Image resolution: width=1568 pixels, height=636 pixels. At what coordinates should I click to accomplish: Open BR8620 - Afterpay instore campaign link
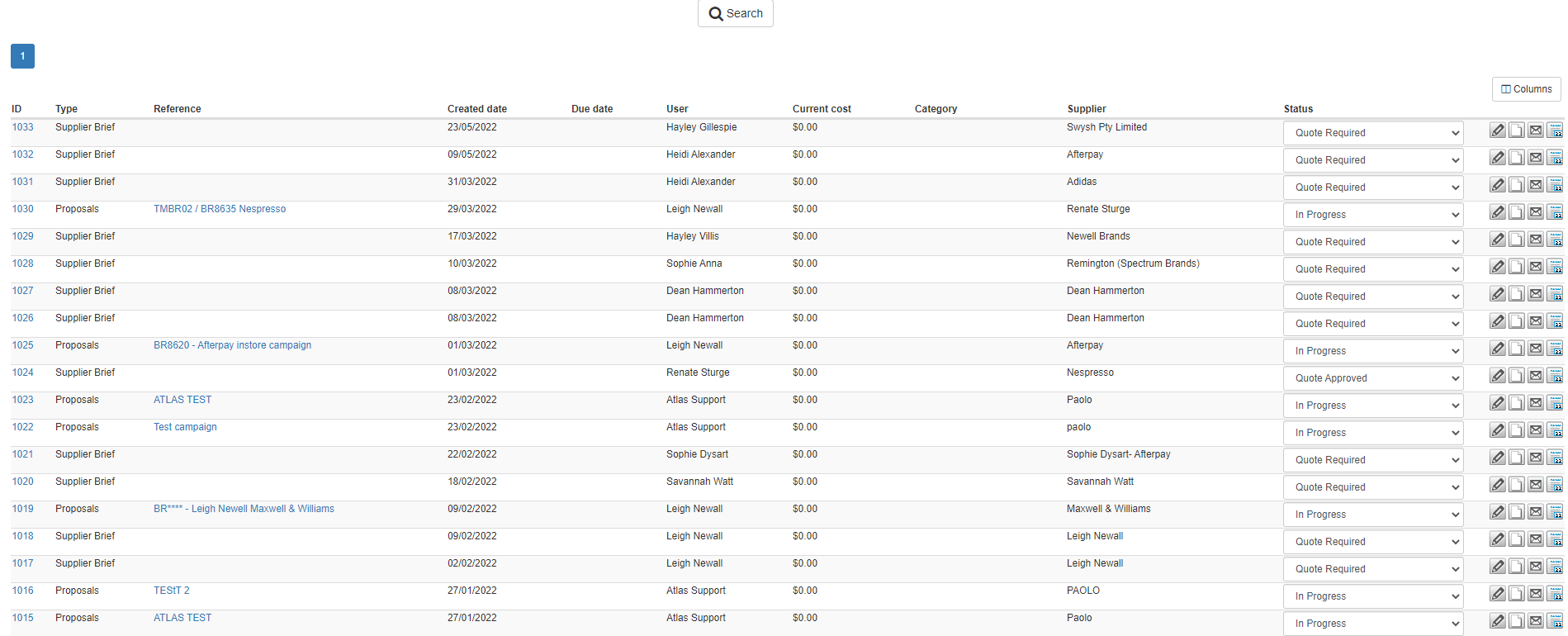pyautogui.click(x=232, y=345)
